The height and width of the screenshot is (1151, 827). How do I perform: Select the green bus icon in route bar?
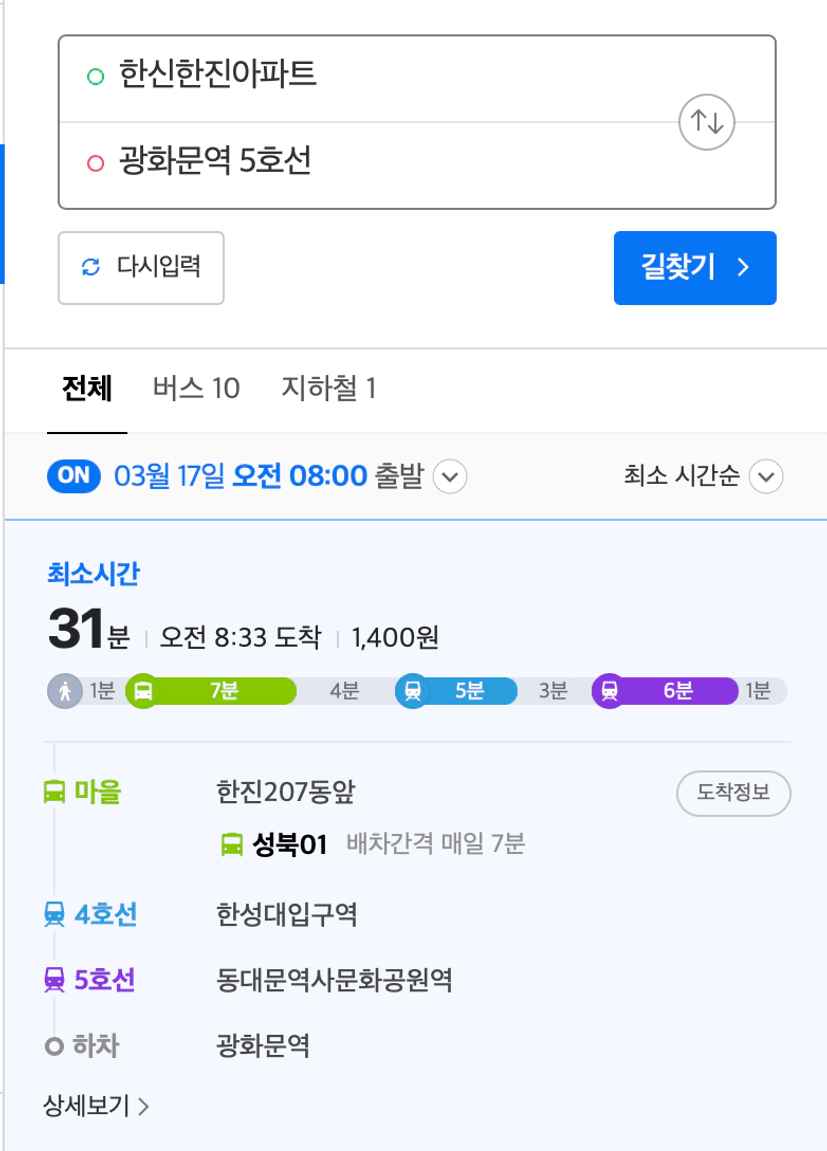[143, 691]
